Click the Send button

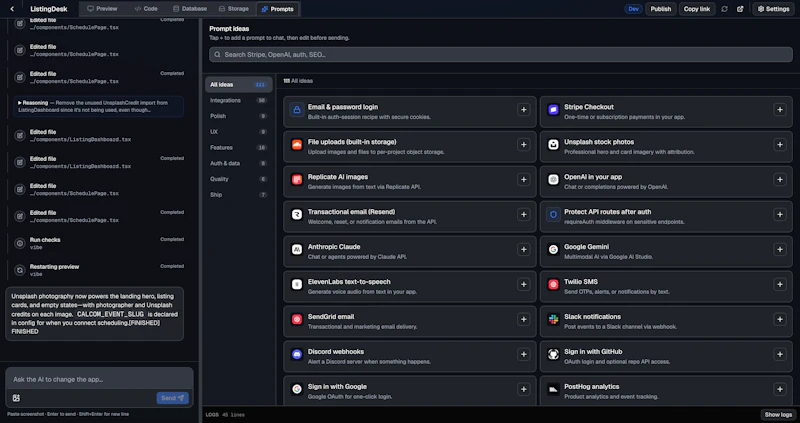pos(172,398)
